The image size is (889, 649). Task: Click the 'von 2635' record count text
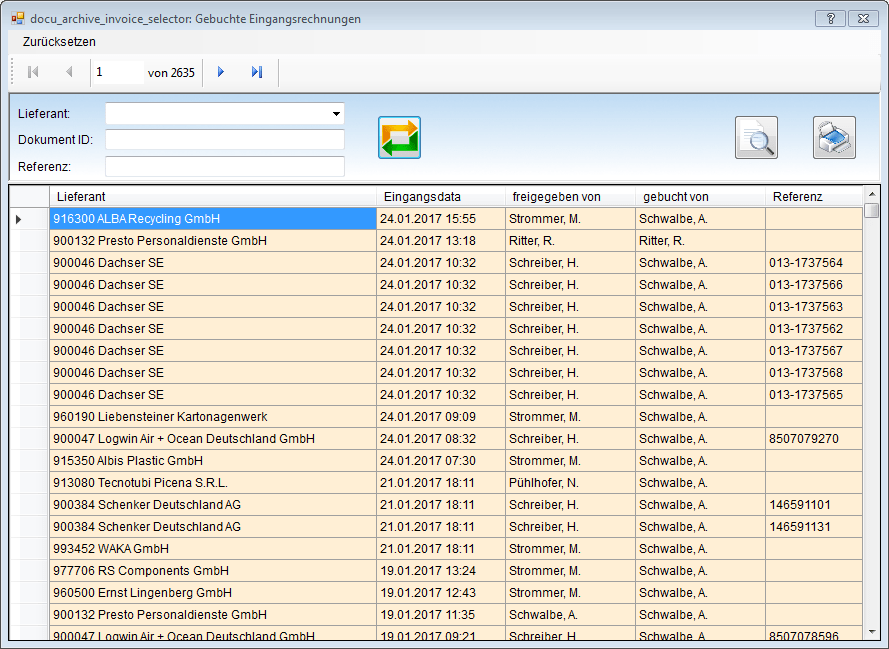click(x=171, y=73)
